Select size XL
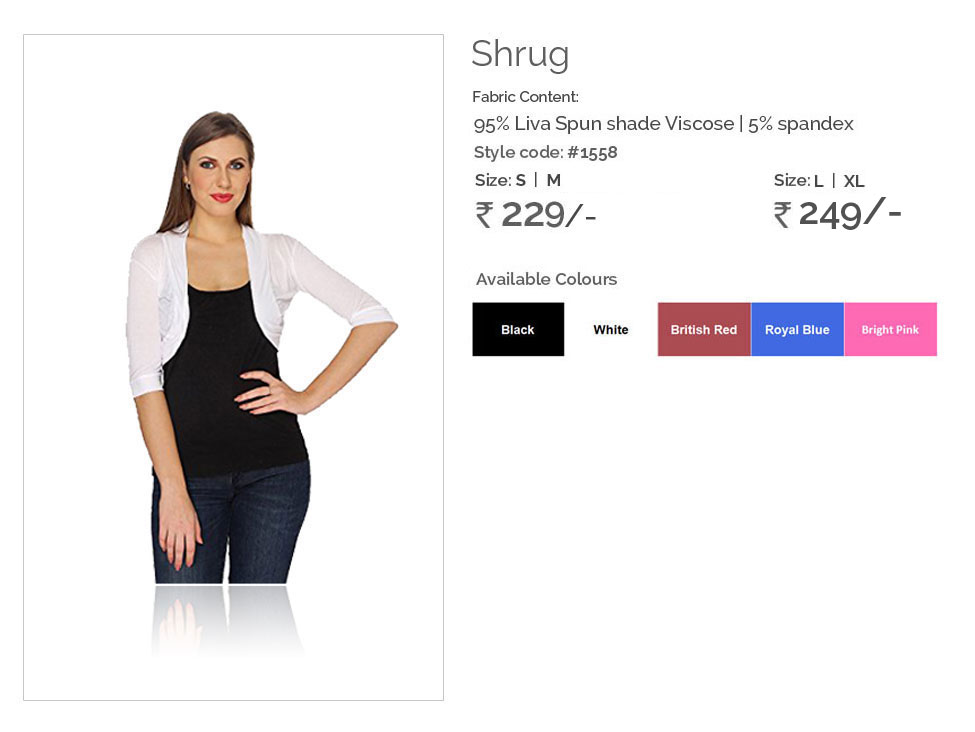This screenshot has width=975, height=732. (854, 181)
